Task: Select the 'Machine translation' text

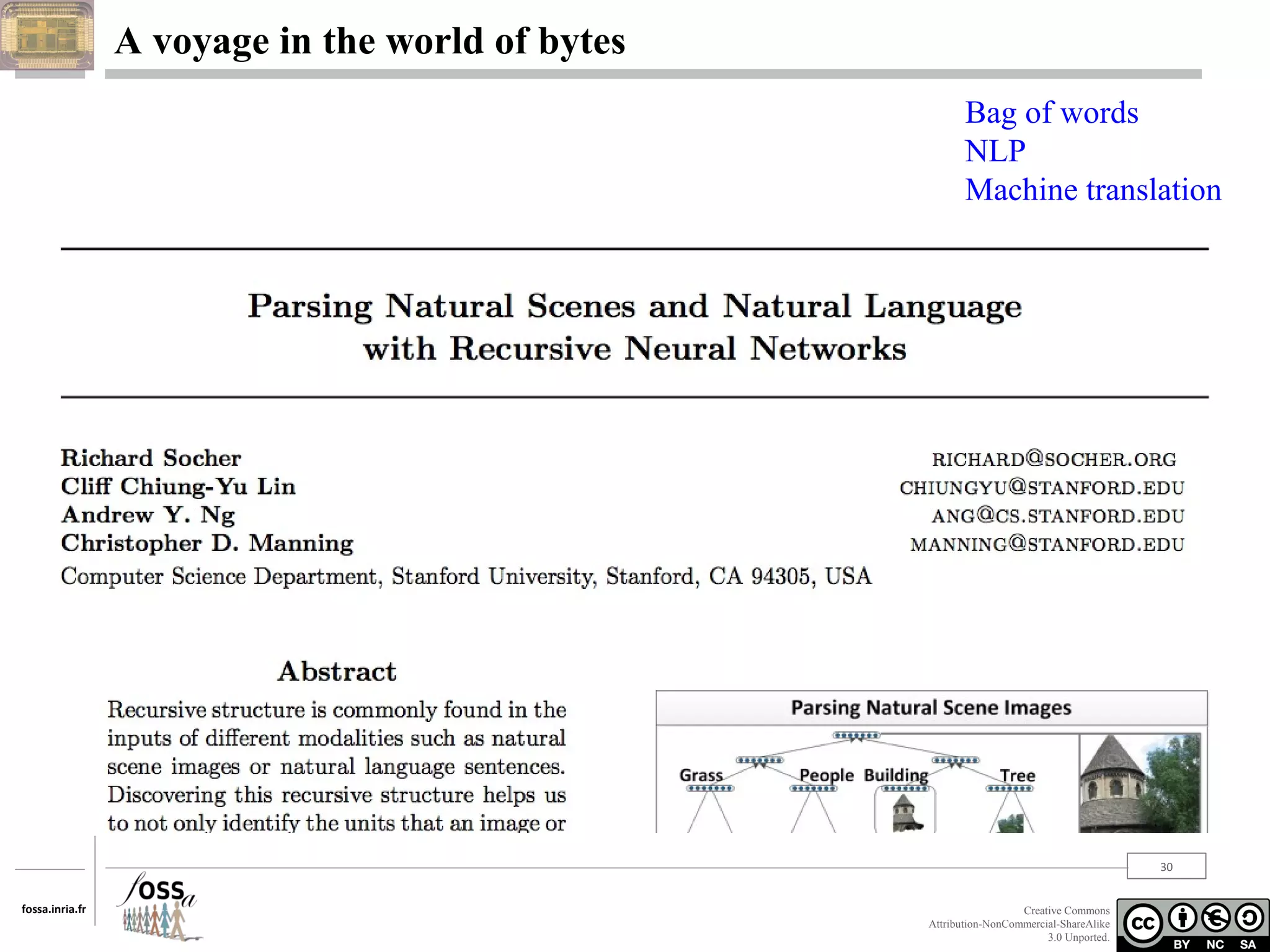Action: (x=1093, y=190)
